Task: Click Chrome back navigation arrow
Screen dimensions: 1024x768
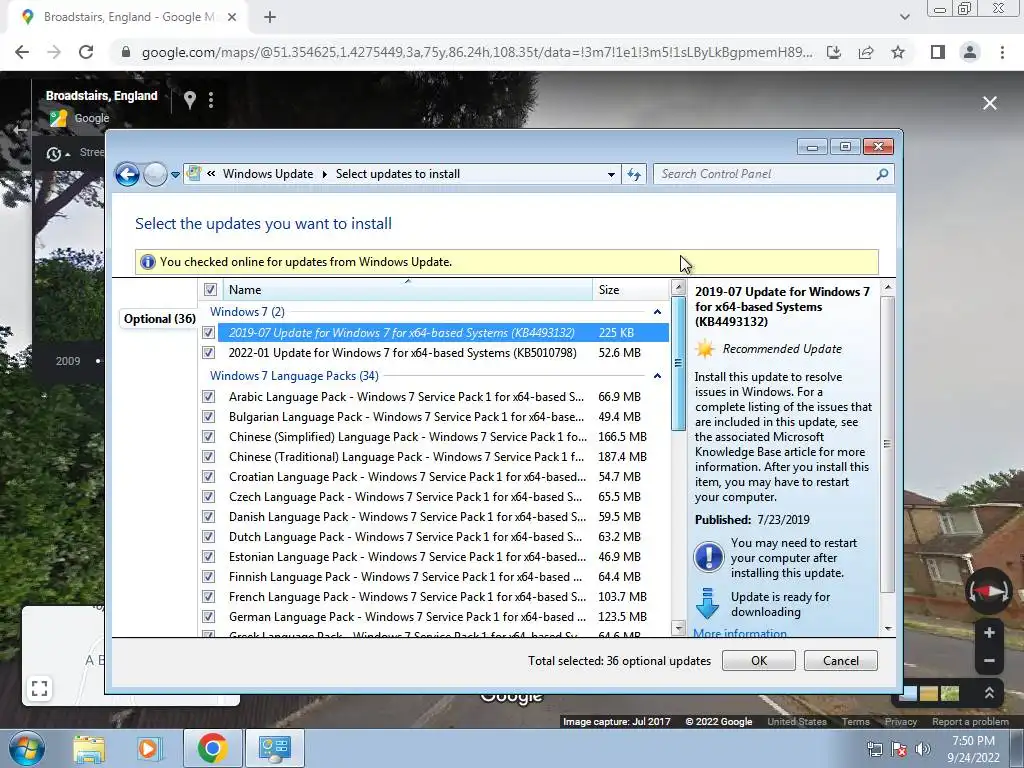Action: coord(22,52)
